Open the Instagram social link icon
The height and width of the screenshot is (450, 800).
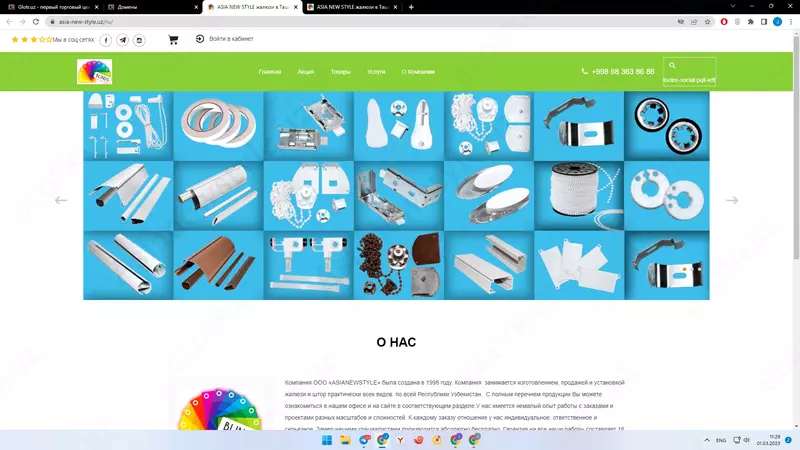click(x=139, y=40)
